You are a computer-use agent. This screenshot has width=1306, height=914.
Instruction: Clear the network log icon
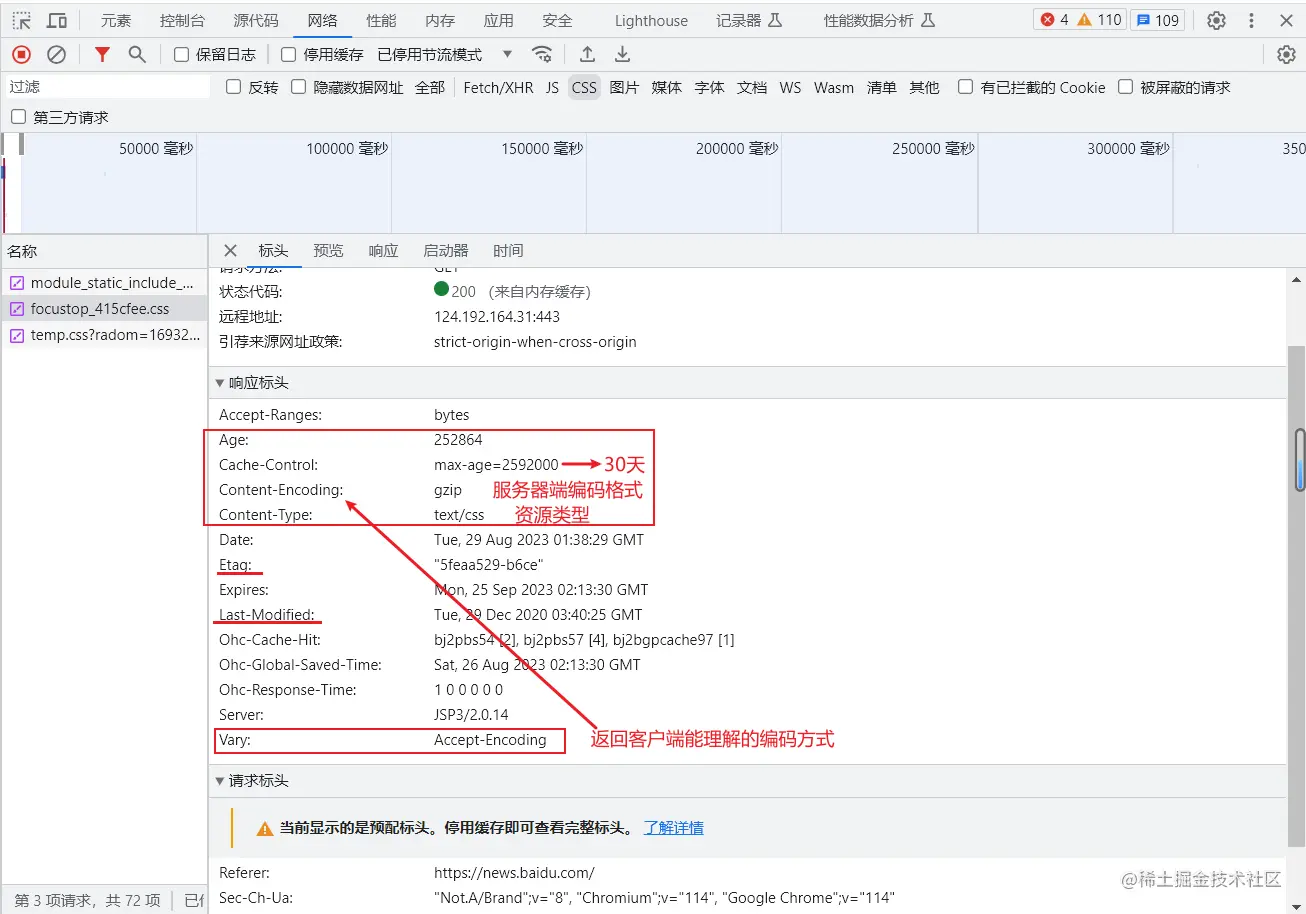pyautogui.click(x=57, y=54)
